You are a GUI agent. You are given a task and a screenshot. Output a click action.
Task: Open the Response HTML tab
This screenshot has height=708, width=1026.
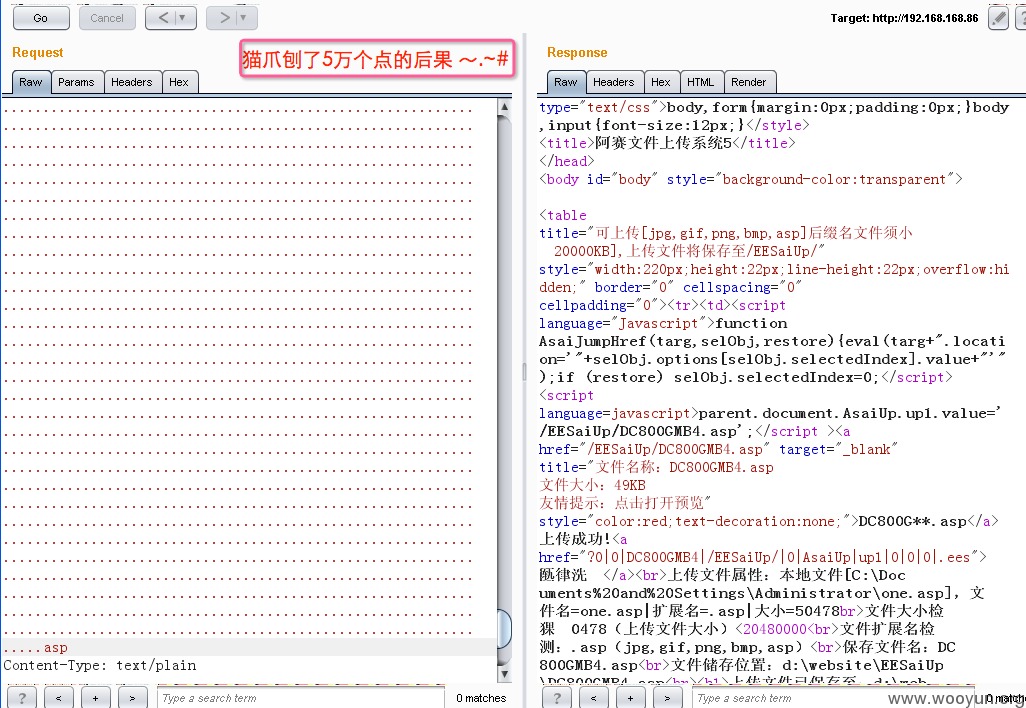(x=701, y=82)
